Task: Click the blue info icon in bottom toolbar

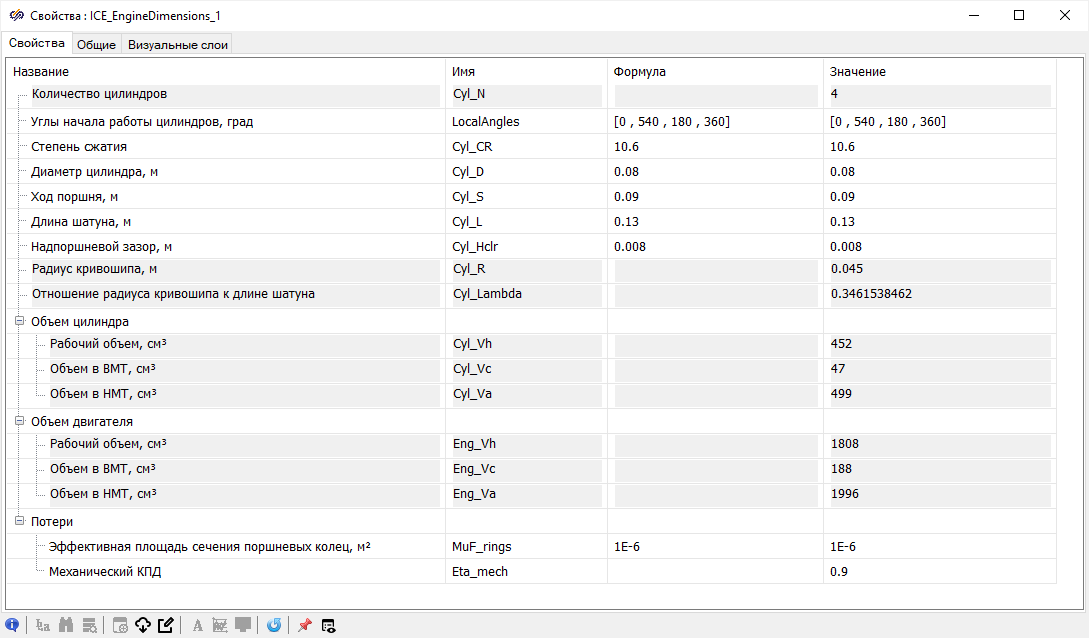Action: 12,626
